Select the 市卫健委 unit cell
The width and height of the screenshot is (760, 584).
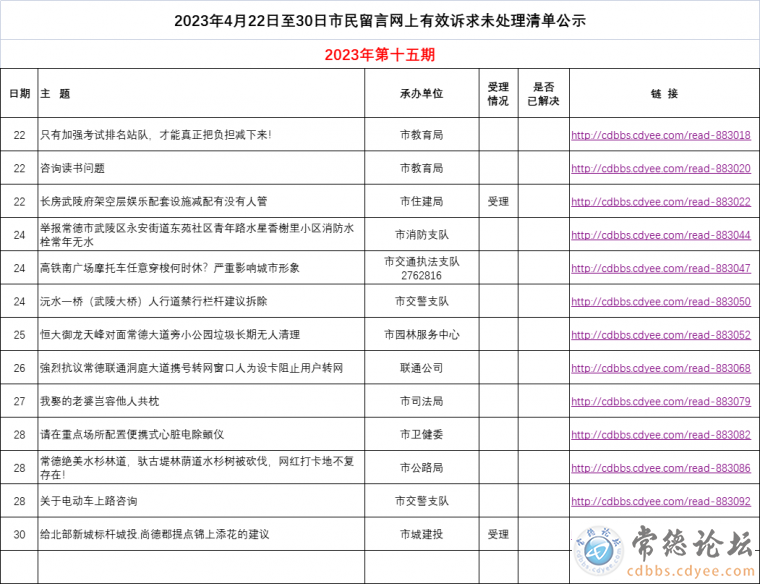click(x=421, y=434)
